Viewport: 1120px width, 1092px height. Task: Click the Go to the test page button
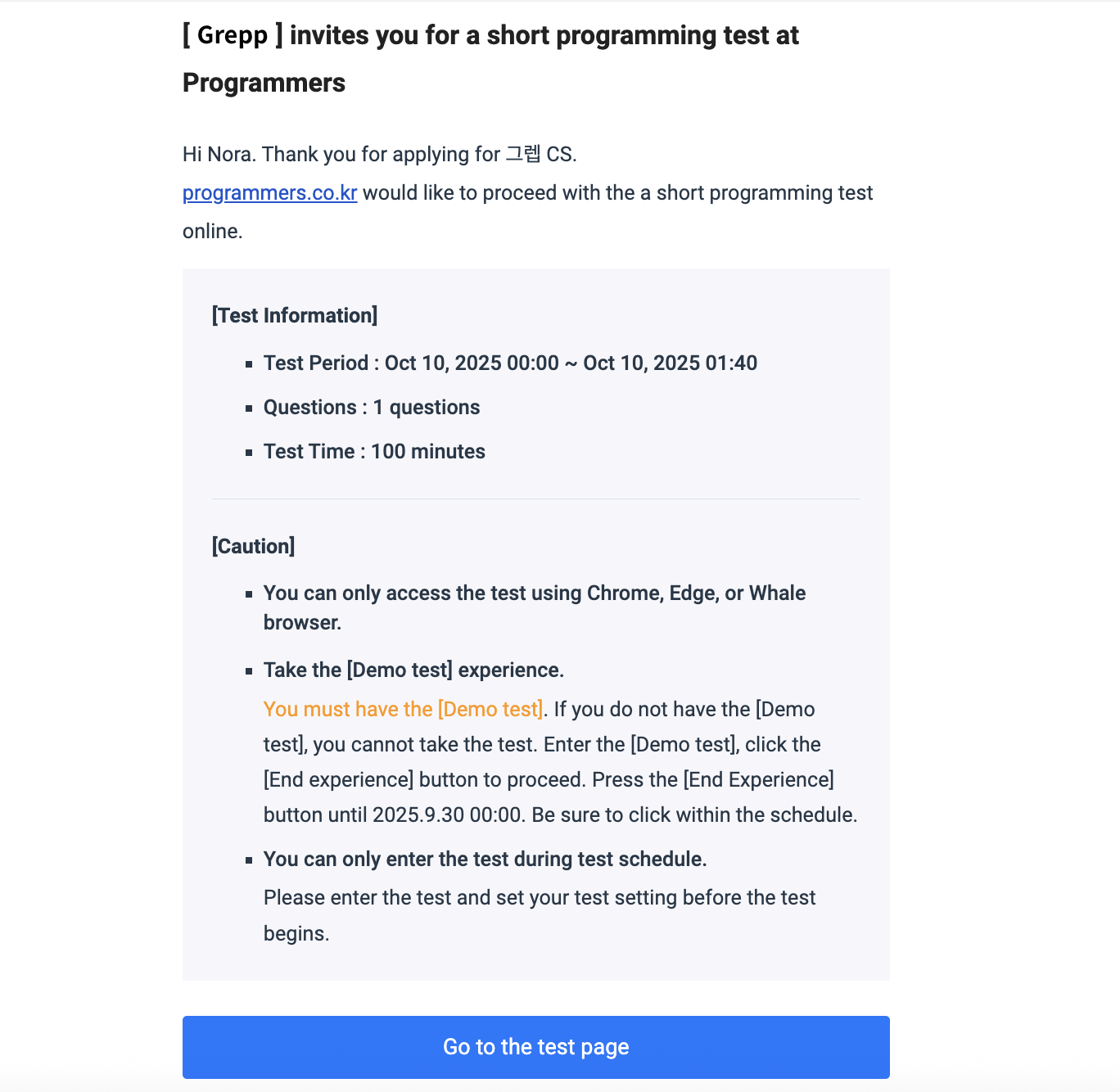tap(535, 1047)
